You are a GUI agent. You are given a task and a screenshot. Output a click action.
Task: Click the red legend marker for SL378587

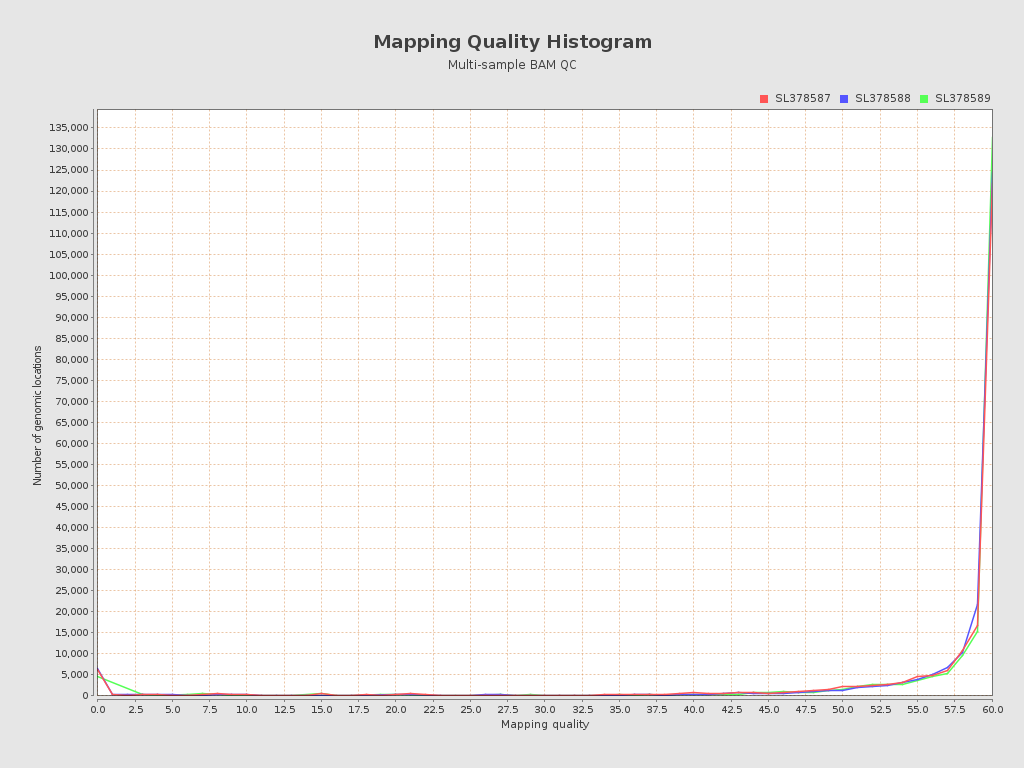pyautogui.click(x=764, y=98)
